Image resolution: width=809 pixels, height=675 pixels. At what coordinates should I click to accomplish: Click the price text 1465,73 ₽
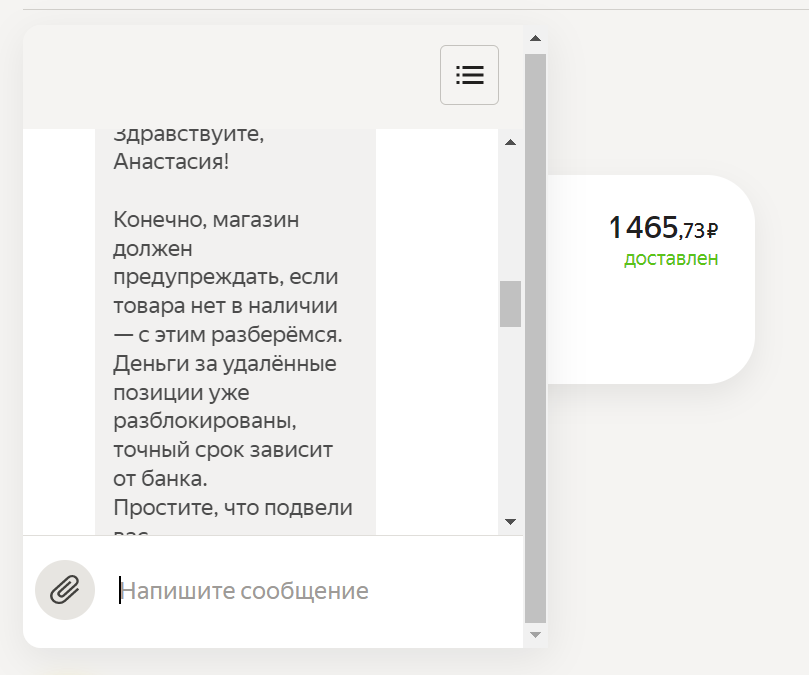[x=663, y=226]
